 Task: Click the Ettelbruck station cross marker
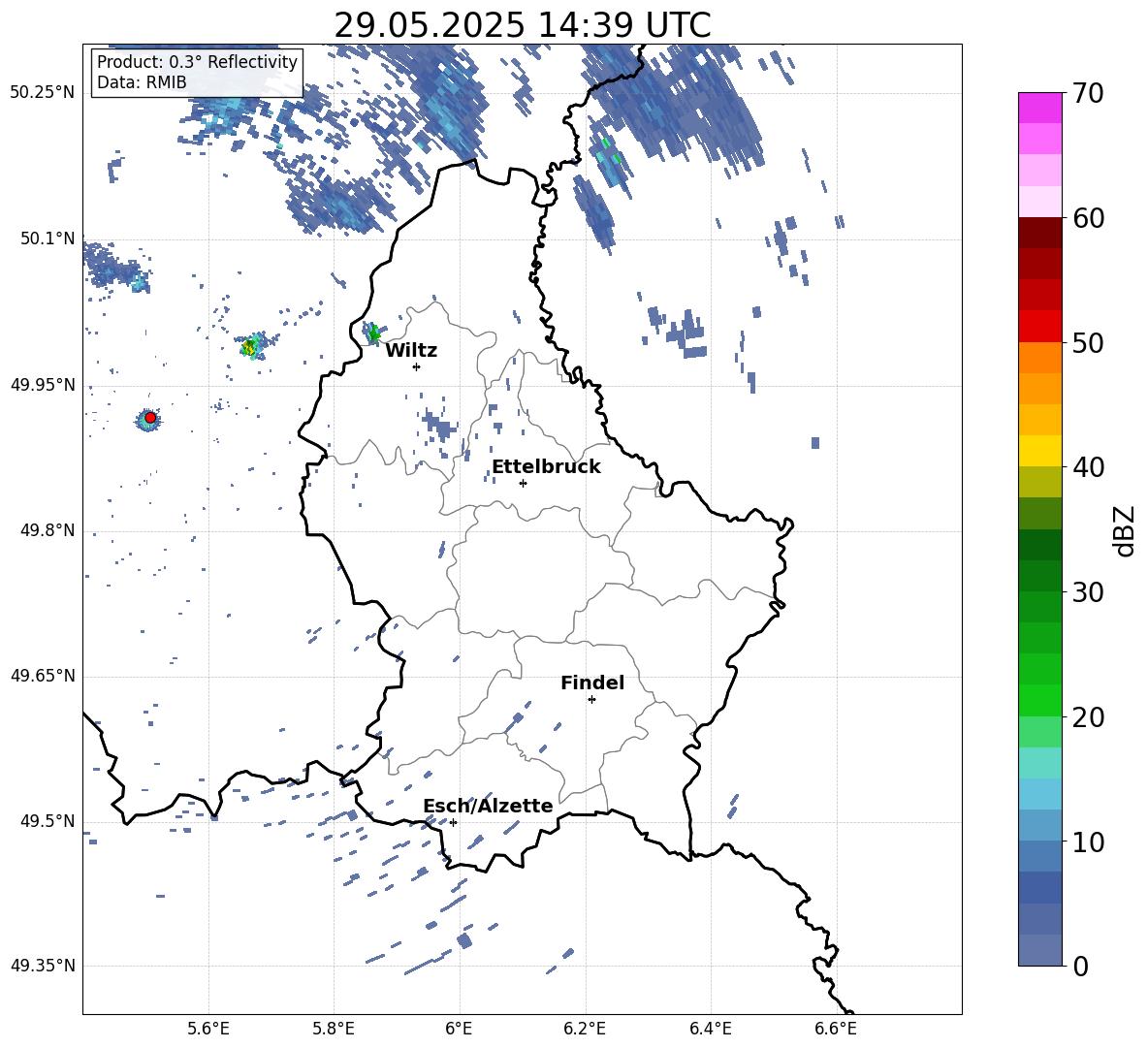[523, 483]
